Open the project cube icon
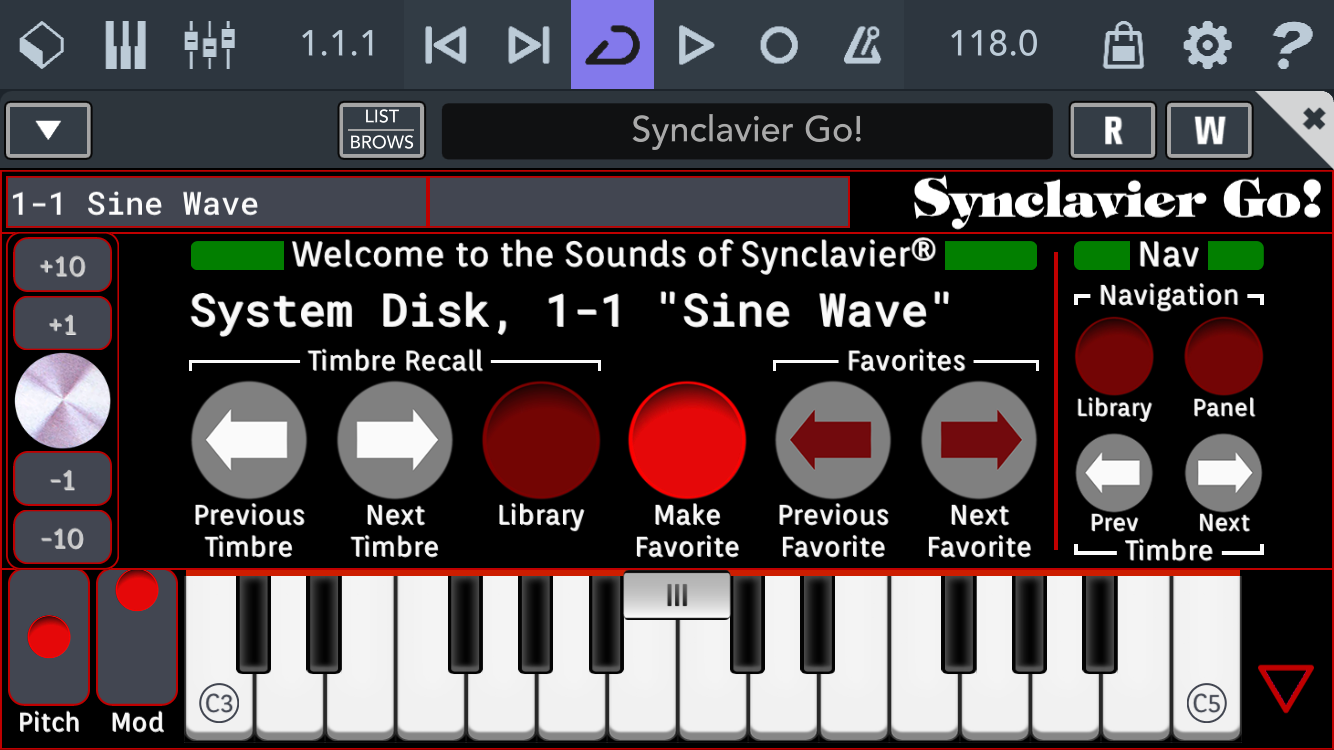This screenshot has height=750, width=1334. pos(42,45)
